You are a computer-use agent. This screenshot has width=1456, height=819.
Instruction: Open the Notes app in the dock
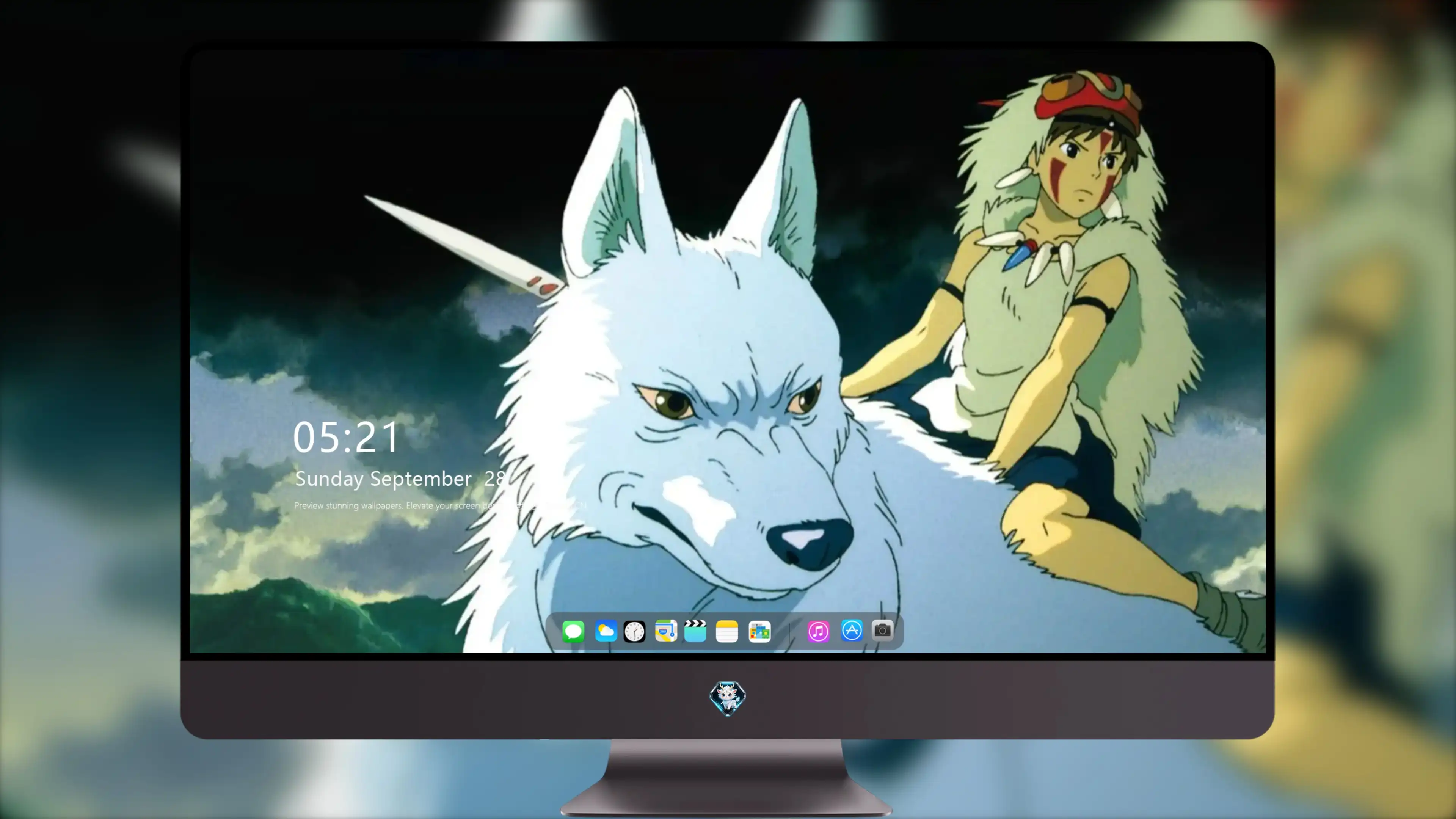click(x=727, y=631)
